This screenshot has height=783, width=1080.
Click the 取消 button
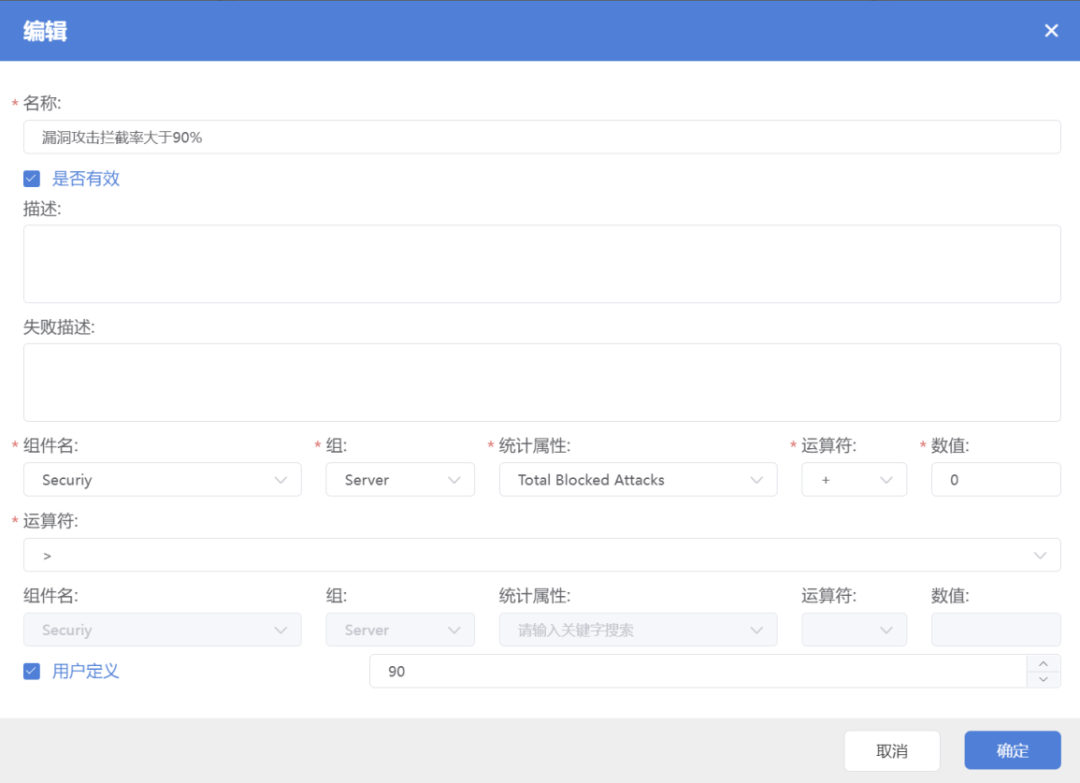pyautogui.click(x=892, y=751)
